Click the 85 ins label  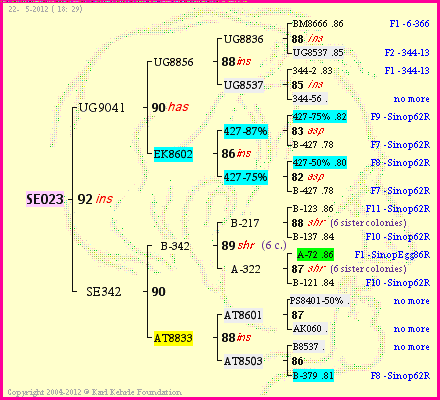307,85
